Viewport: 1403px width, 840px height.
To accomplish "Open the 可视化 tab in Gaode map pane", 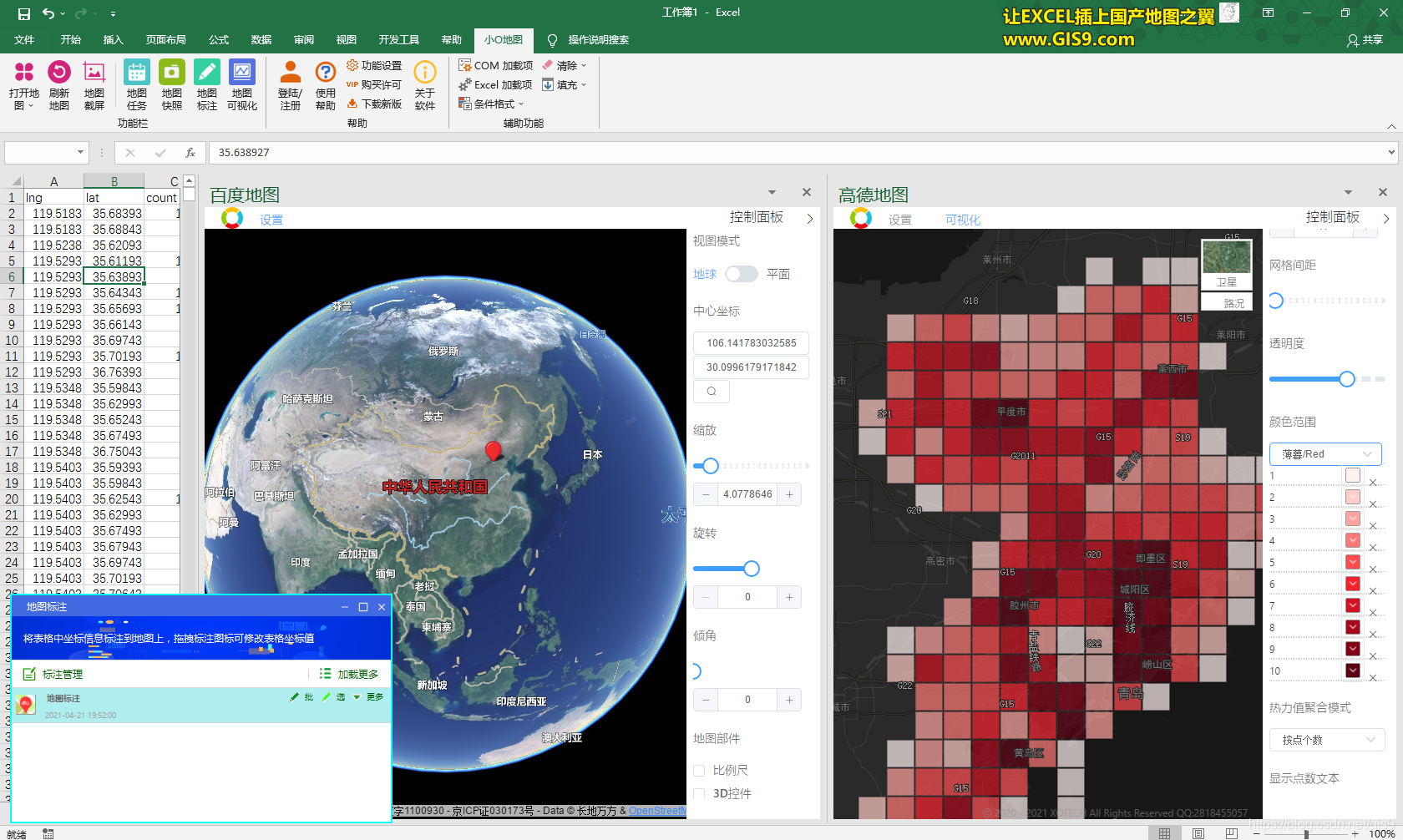I will pyautogui.click(x=963, y=220).
